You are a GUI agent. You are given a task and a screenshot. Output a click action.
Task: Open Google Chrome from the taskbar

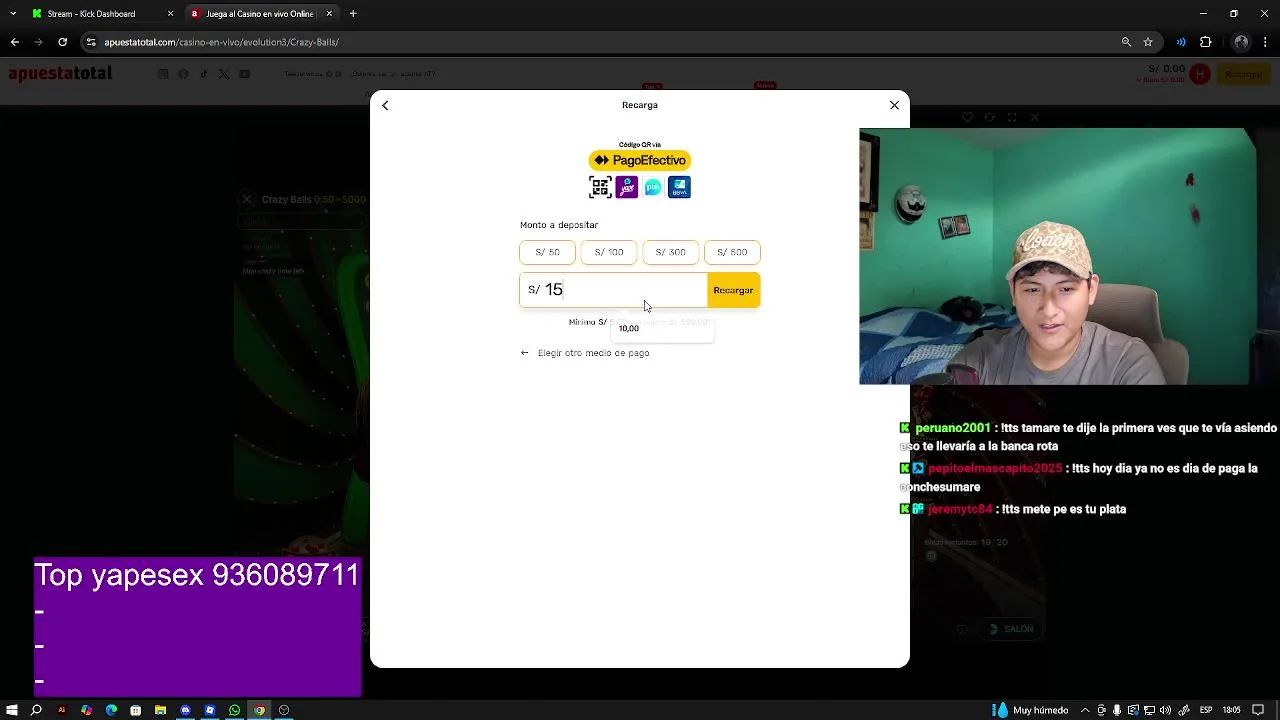259,710
